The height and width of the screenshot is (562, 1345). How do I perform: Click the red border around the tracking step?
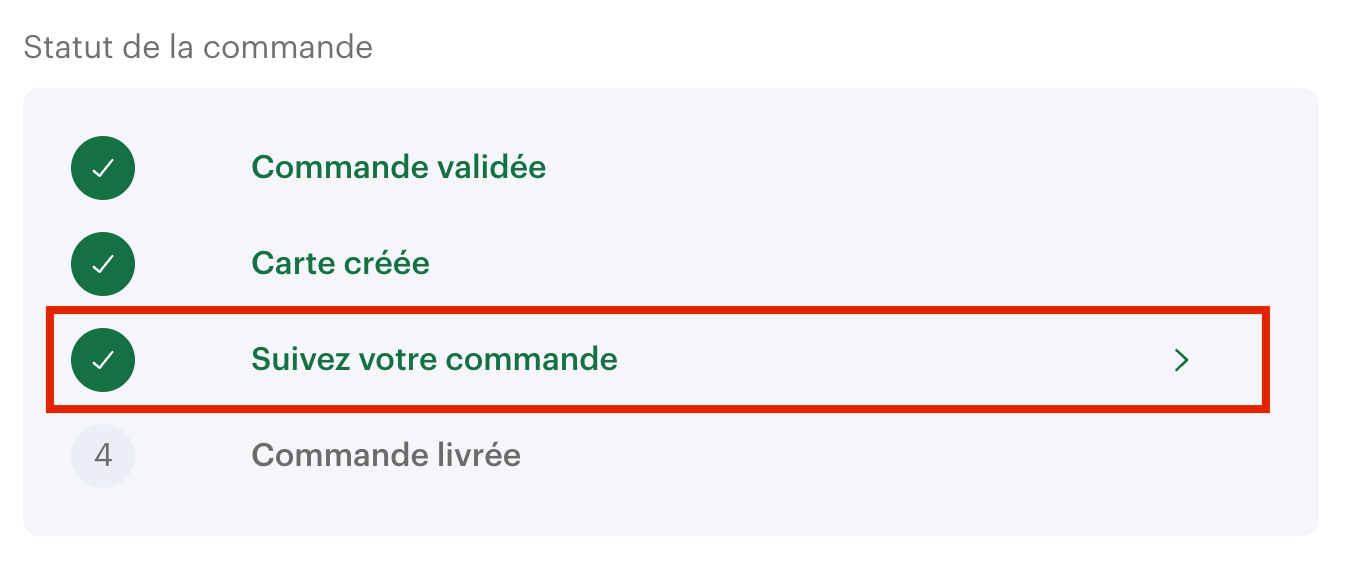pyautogui.click(x=658, y=311)
